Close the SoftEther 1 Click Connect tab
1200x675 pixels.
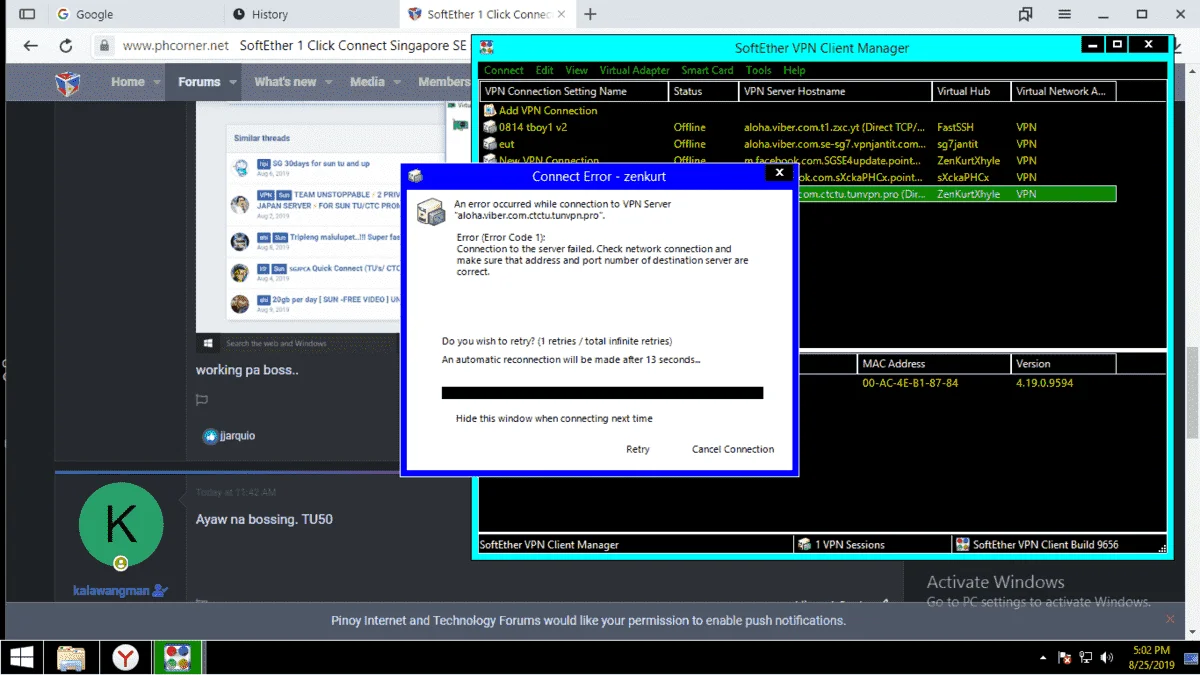pyautogui.click(x=561, y=14)
